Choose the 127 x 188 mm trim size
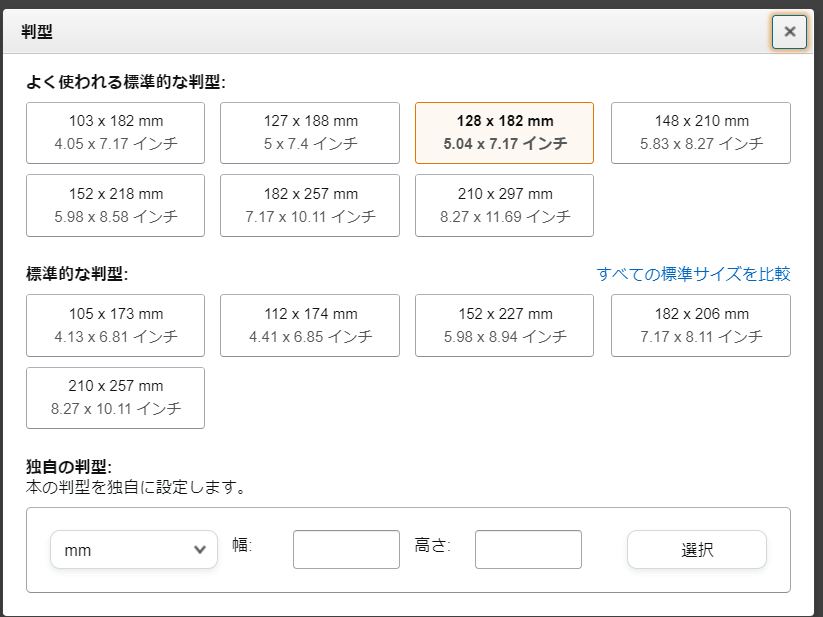 [310, 133]
